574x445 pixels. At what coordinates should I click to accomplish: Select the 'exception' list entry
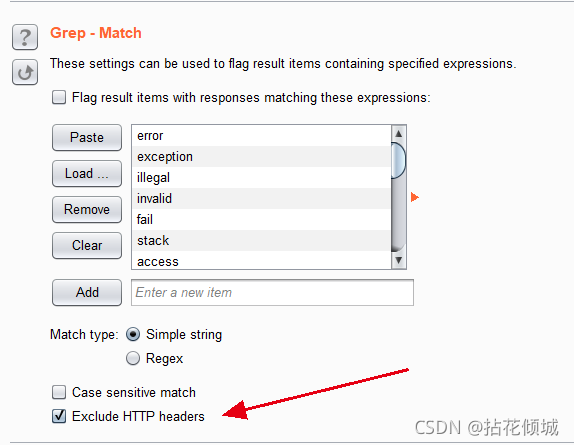(x=262, y=157)
